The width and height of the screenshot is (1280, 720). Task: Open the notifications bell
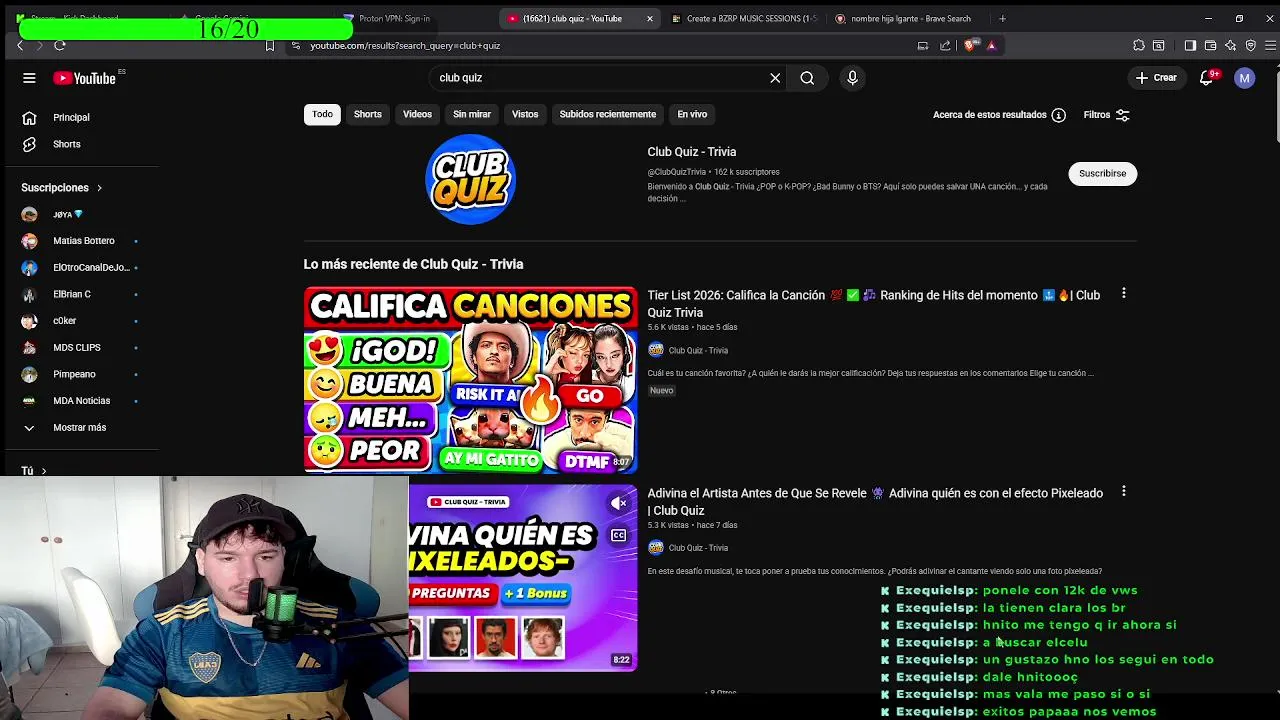pyautogui.click(x=1206, y=78)
